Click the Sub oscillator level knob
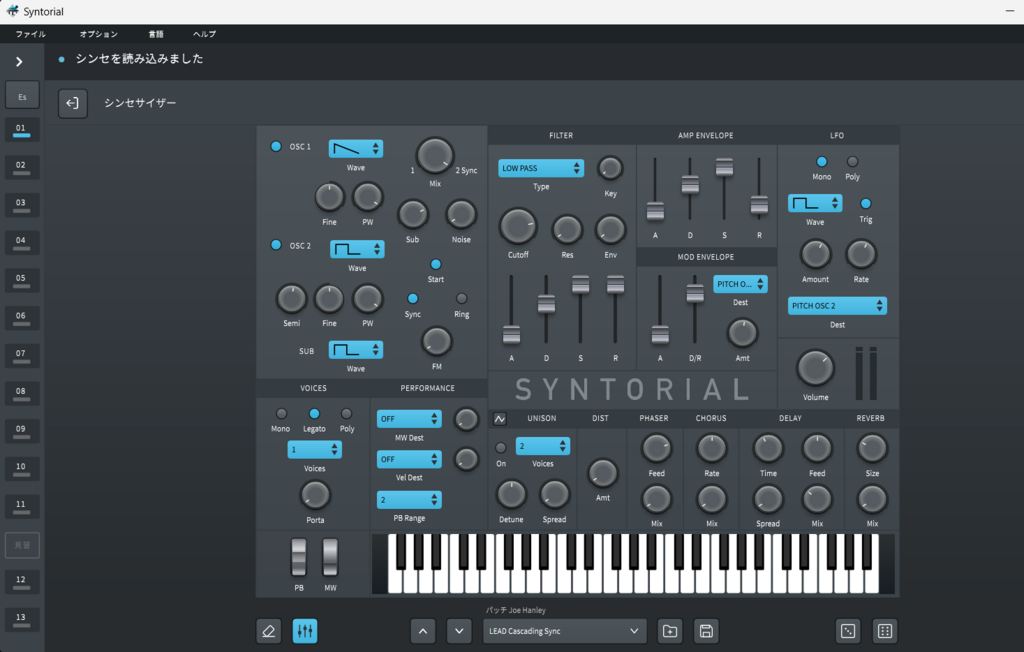This screenshot has height=652, width=1024. (x=413, y=214)
